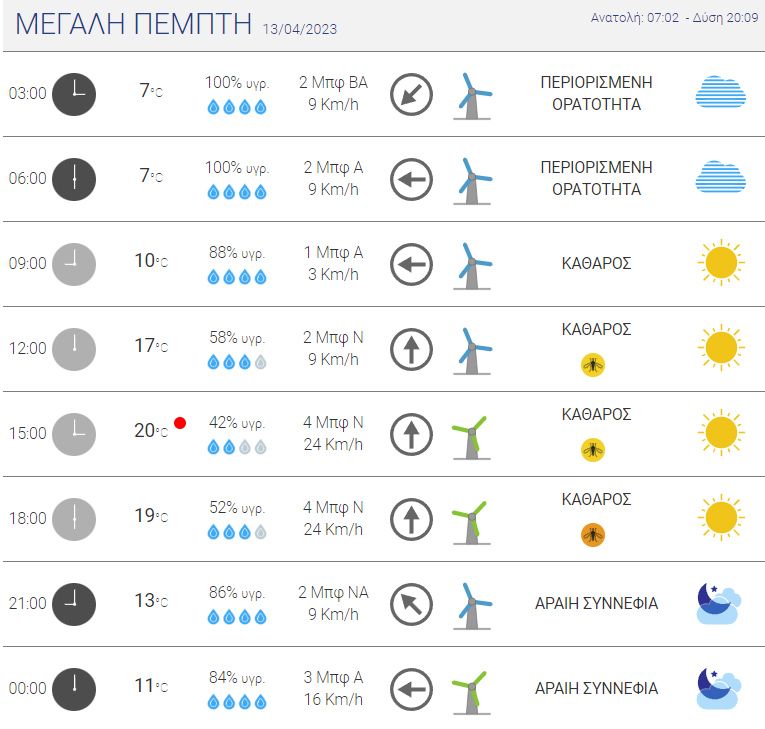Click the northeast wind arrow at 03:00
This screenshot has width=765, height=729.
click(411, 94)
